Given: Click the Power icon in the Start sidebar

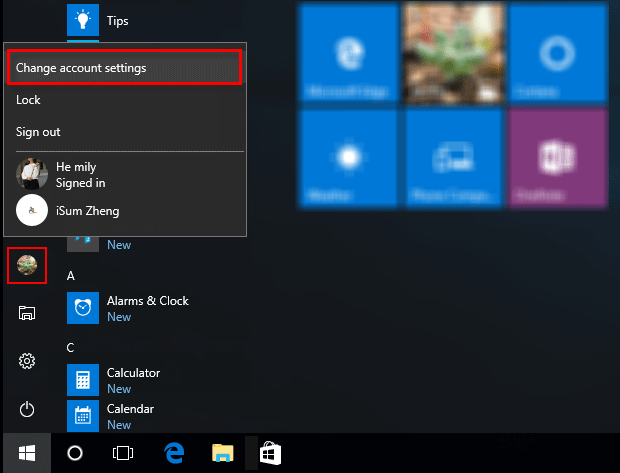Looking at the screenshot, I should click(28, 409).
